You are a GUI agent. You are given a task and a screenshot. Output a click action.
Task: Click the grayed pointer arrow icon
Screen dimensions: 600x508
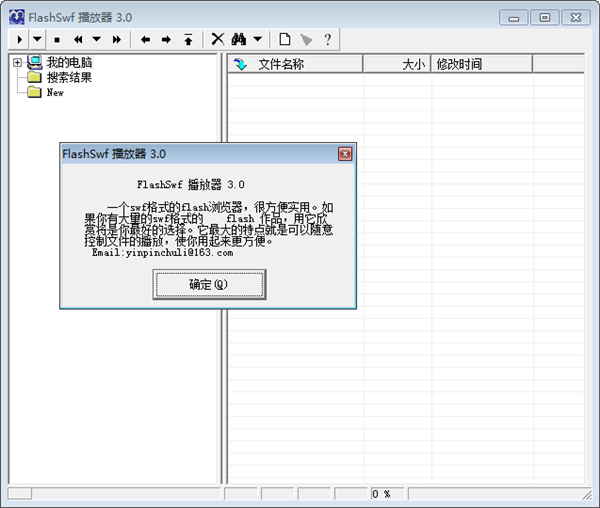306,39
